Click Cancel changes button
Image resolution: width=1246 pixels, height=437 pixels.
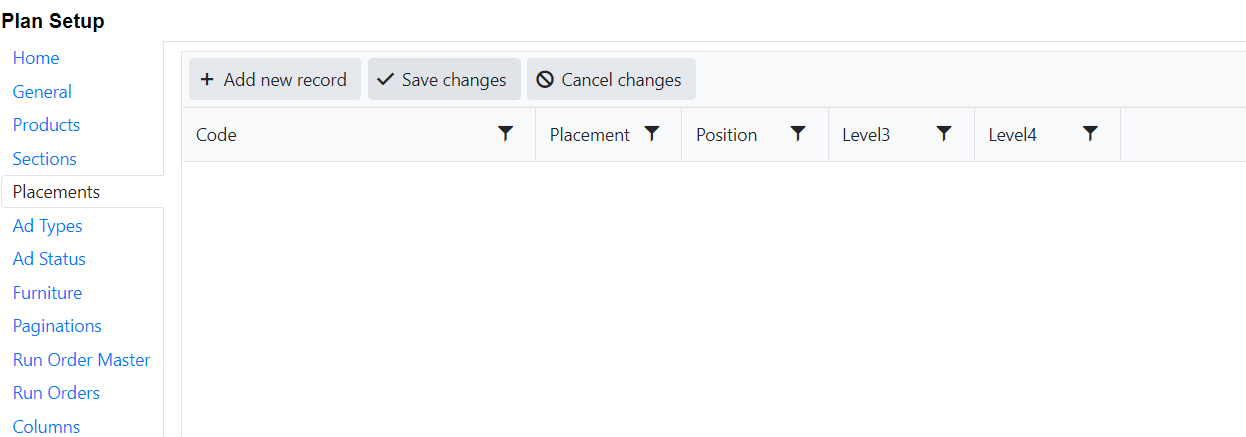click(x=610, y=80)
